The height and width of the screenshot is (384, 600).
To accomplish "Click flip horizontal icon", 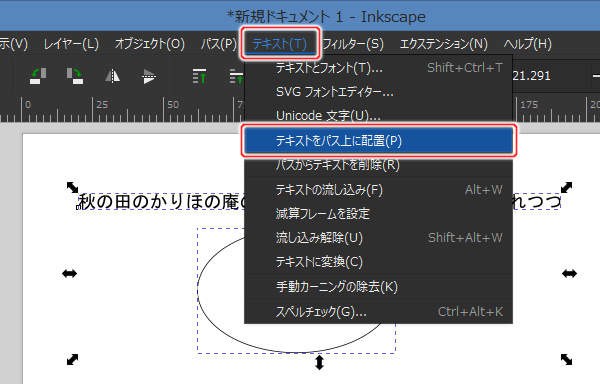I will point(112,76).
